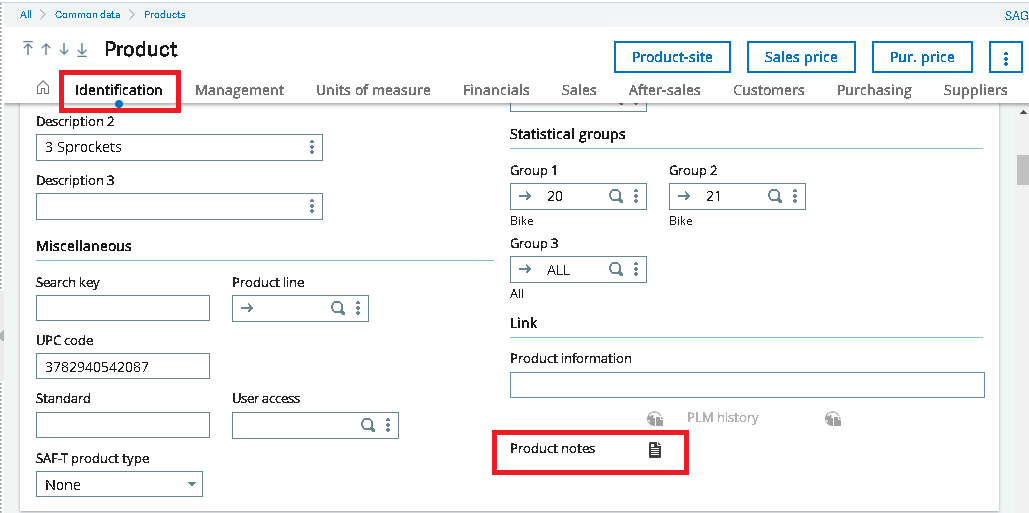
Task: Click Products breadcrumb link
Action: coord(165,14)
